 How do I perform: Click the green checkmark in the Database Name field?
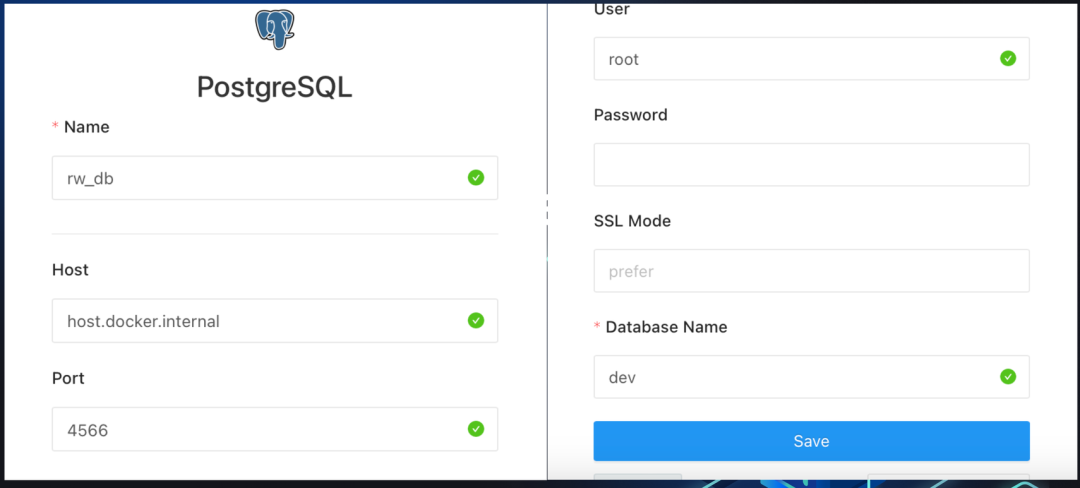(x=1008, y=377)
